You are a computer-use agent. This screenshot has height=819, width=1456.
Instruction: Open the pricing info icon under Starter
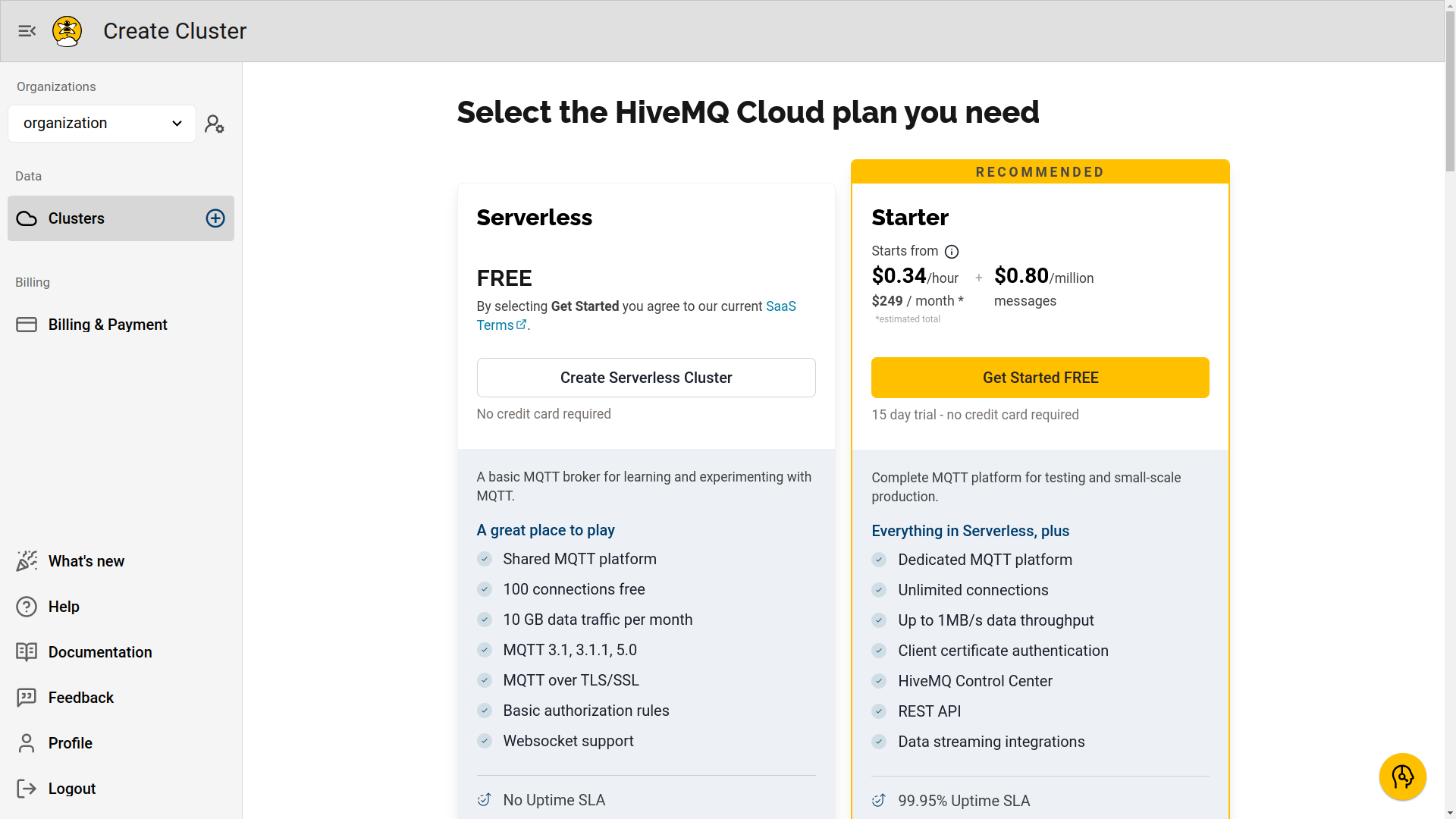(952, 251)
